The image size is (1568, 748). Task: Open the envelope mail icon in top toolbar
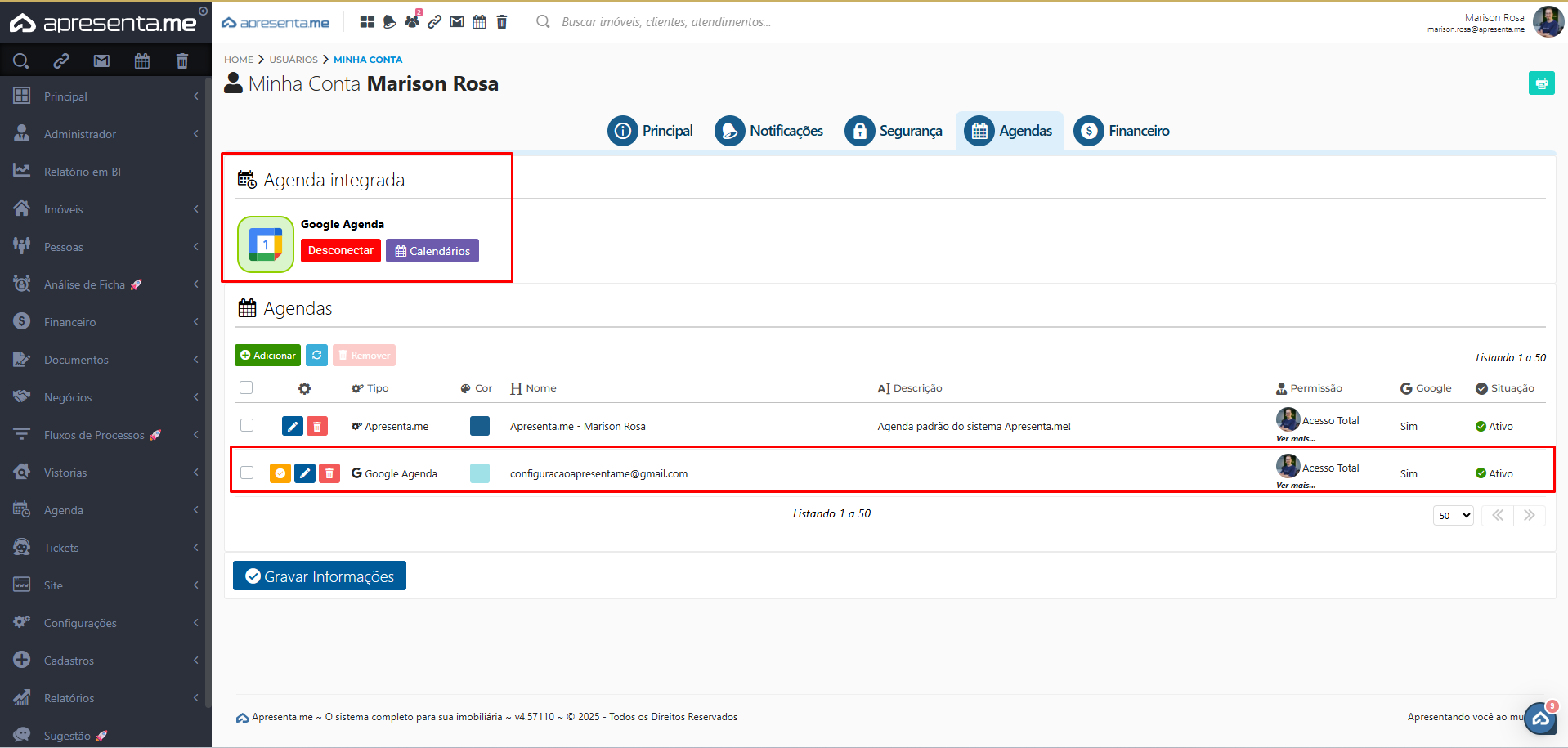point(457,22)
